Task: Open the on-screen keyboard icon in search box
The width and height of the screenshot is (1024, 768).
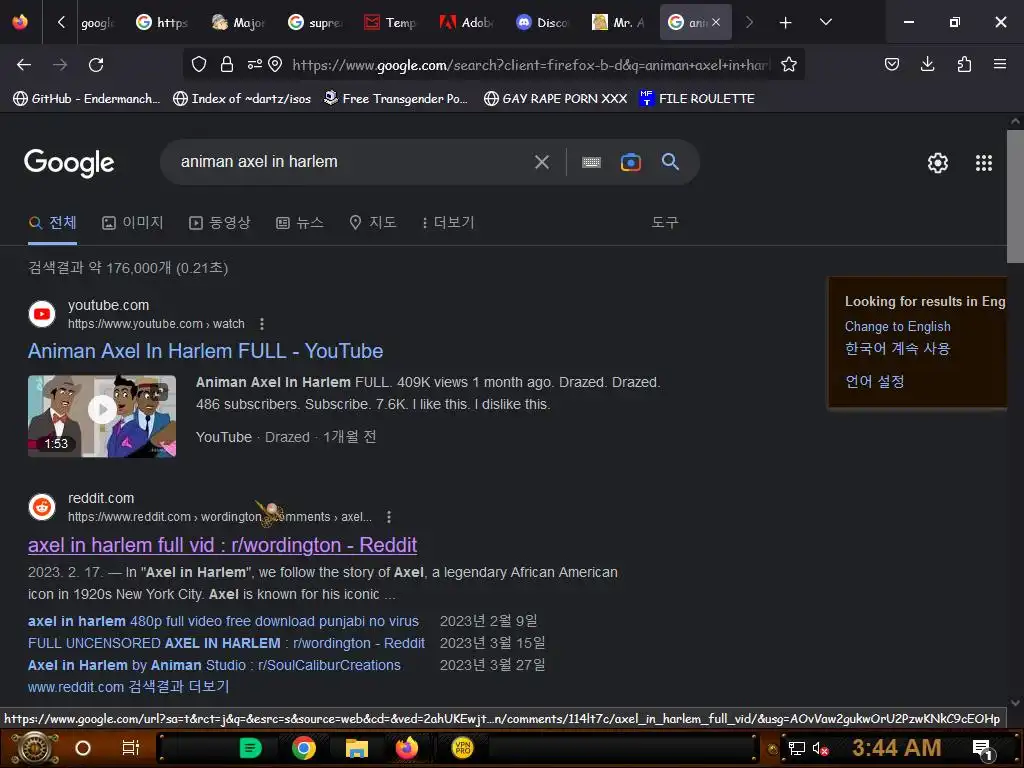Action: [x=591, y=162]
